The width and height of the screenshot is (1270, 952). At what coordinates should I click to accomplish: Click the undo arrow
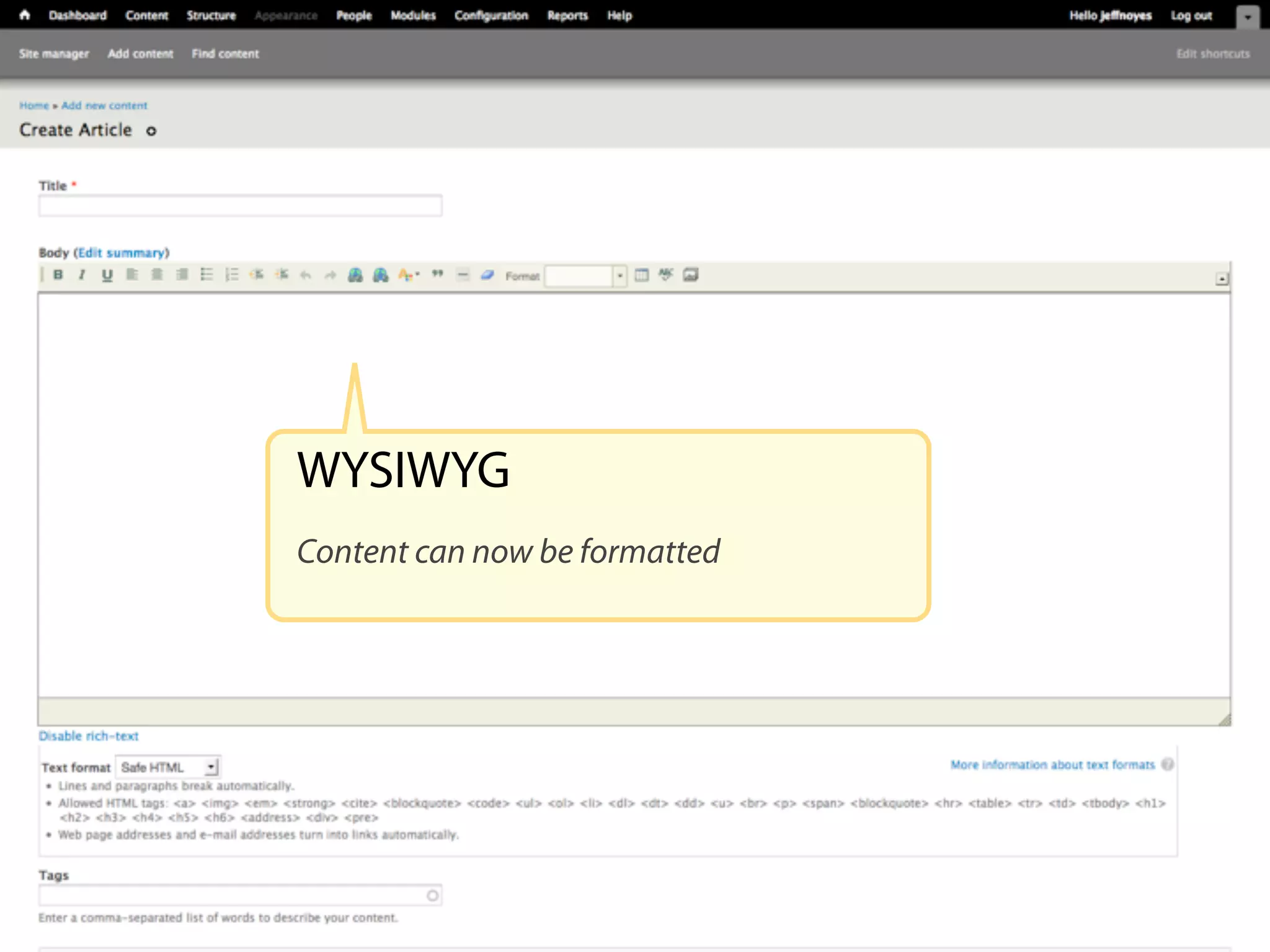coord(306,275)
